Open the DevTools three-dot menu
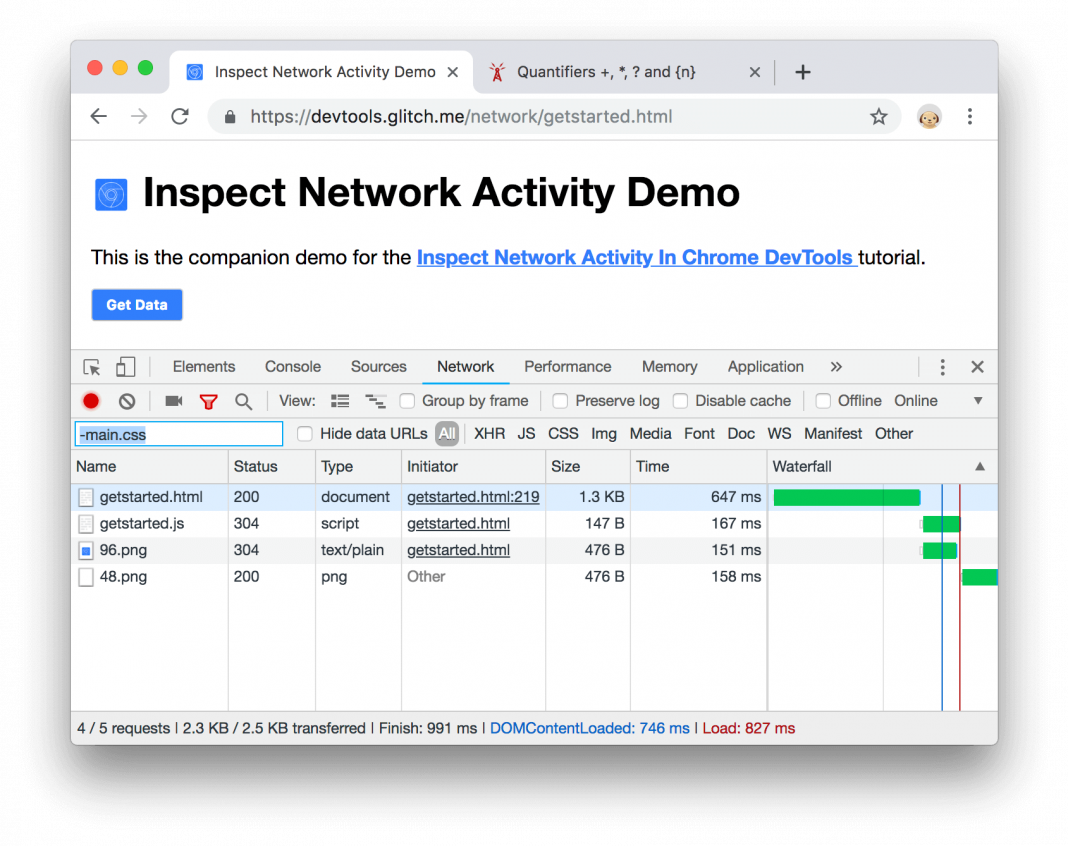 pyautogui.click(x=942, y=367)
